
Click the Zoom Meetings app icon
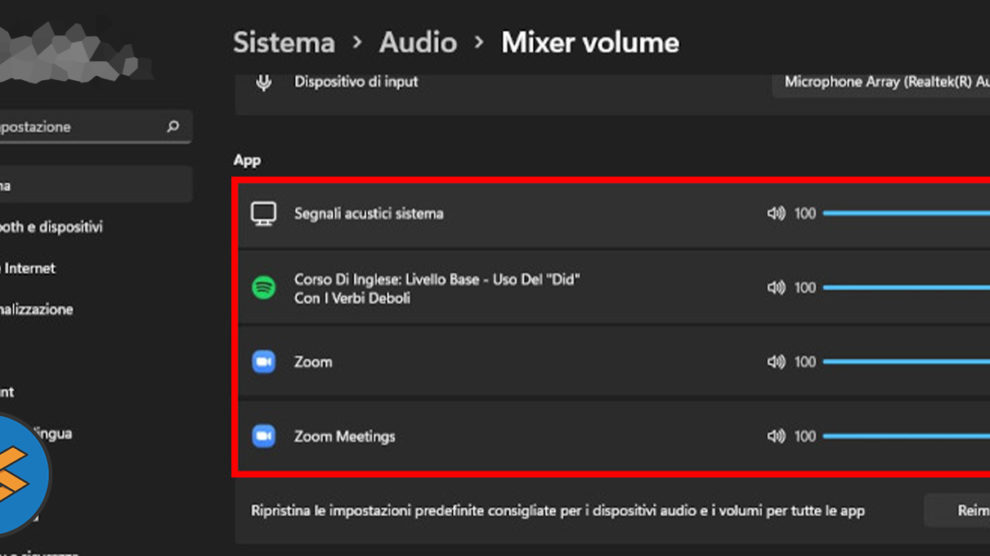click(x=263, y=436)
